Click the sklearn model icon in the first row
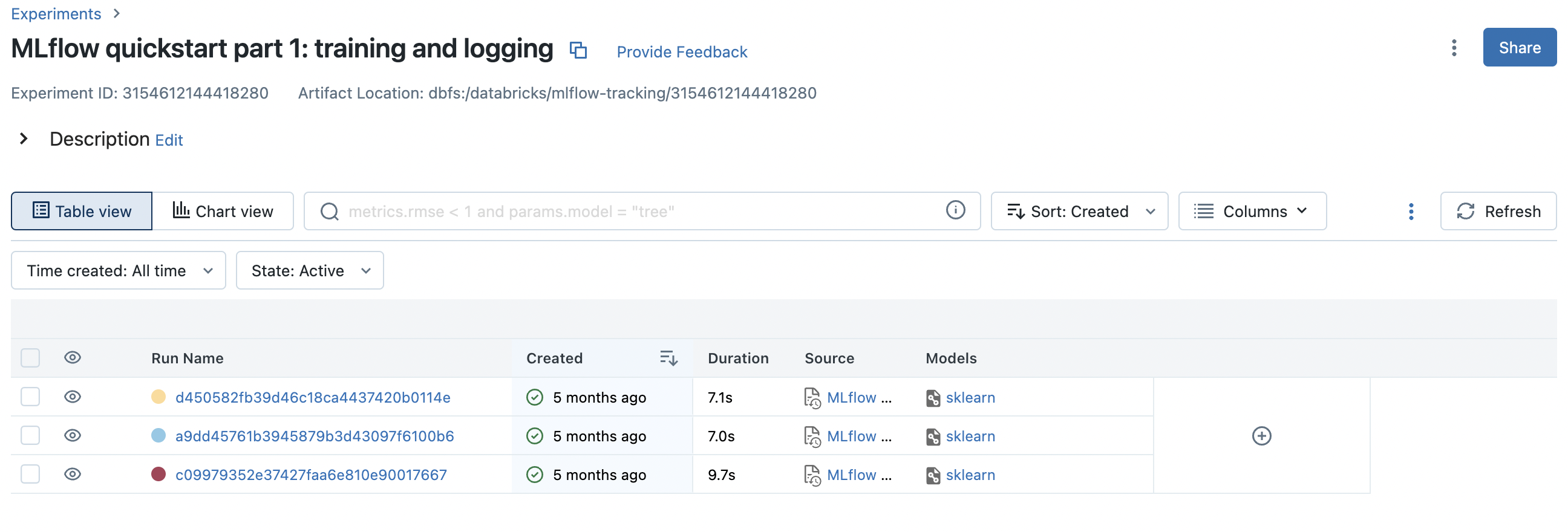Image resolution: width=1568 pixels, height=532 pixels. (932, 398)
